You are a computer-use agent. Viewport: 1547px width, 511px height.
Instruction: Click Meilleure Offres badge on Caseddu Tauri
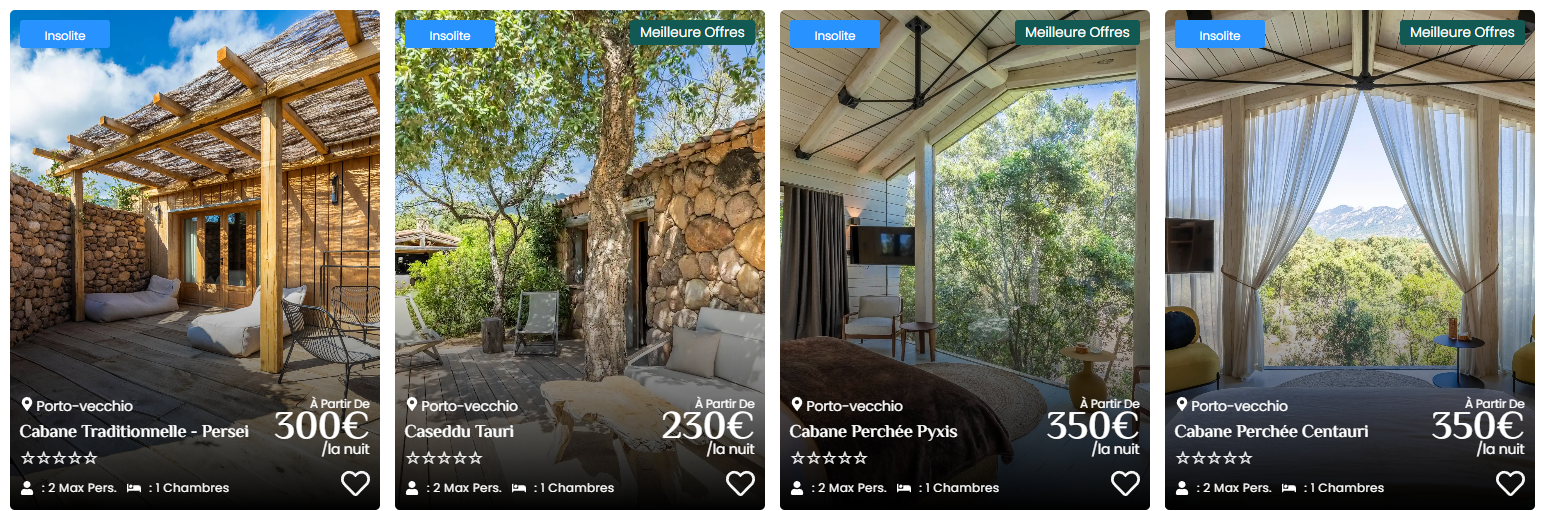tap(692, 32)
